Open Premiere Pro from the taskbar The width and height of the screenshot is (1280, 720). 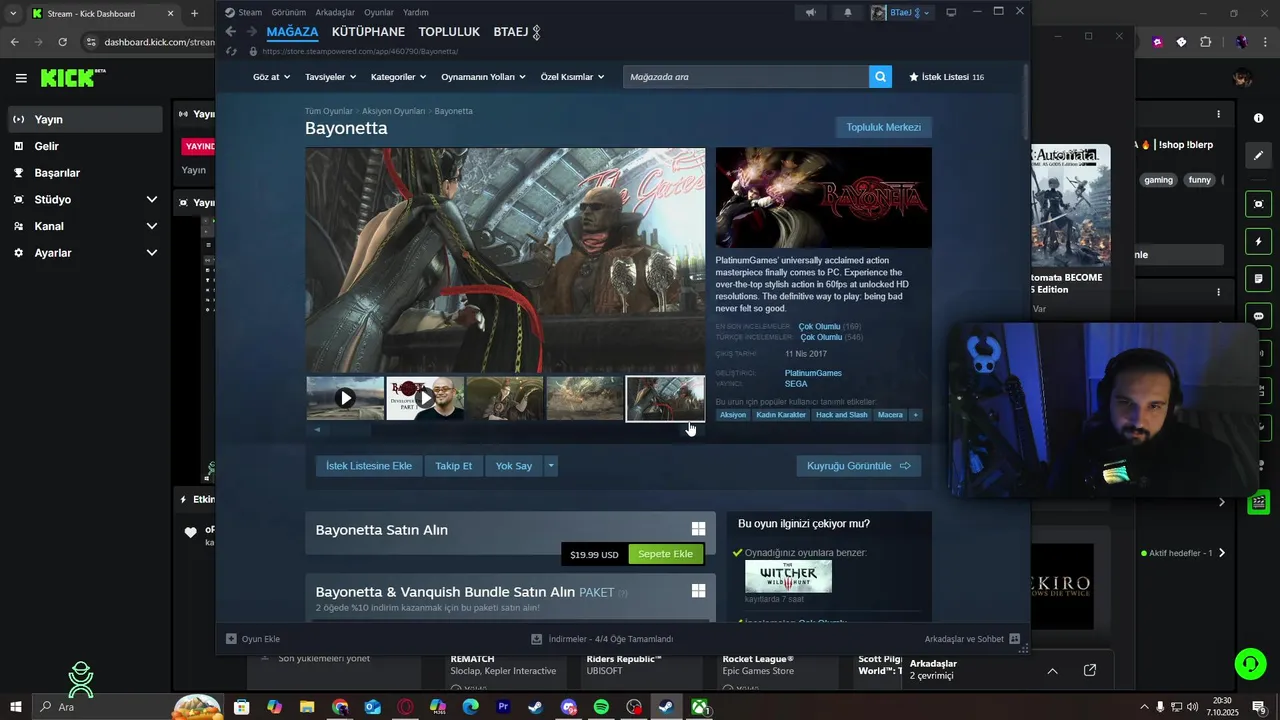[x=503, y=707]
